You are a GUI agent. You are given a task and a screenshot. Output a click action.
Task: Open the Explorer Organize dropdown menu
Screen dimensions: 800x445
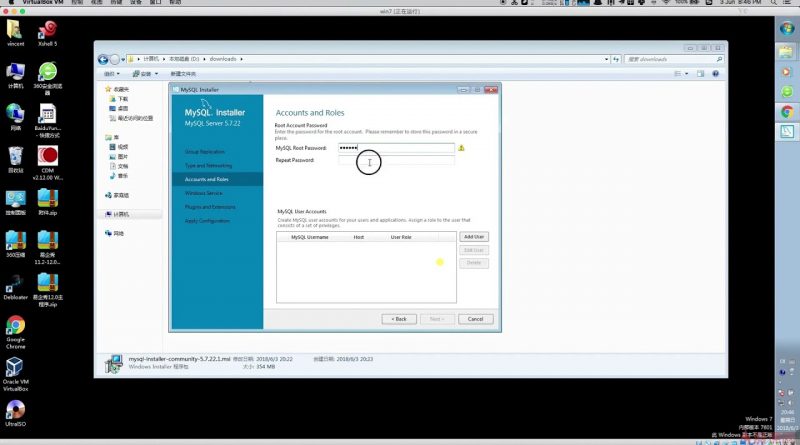[112, 74]
